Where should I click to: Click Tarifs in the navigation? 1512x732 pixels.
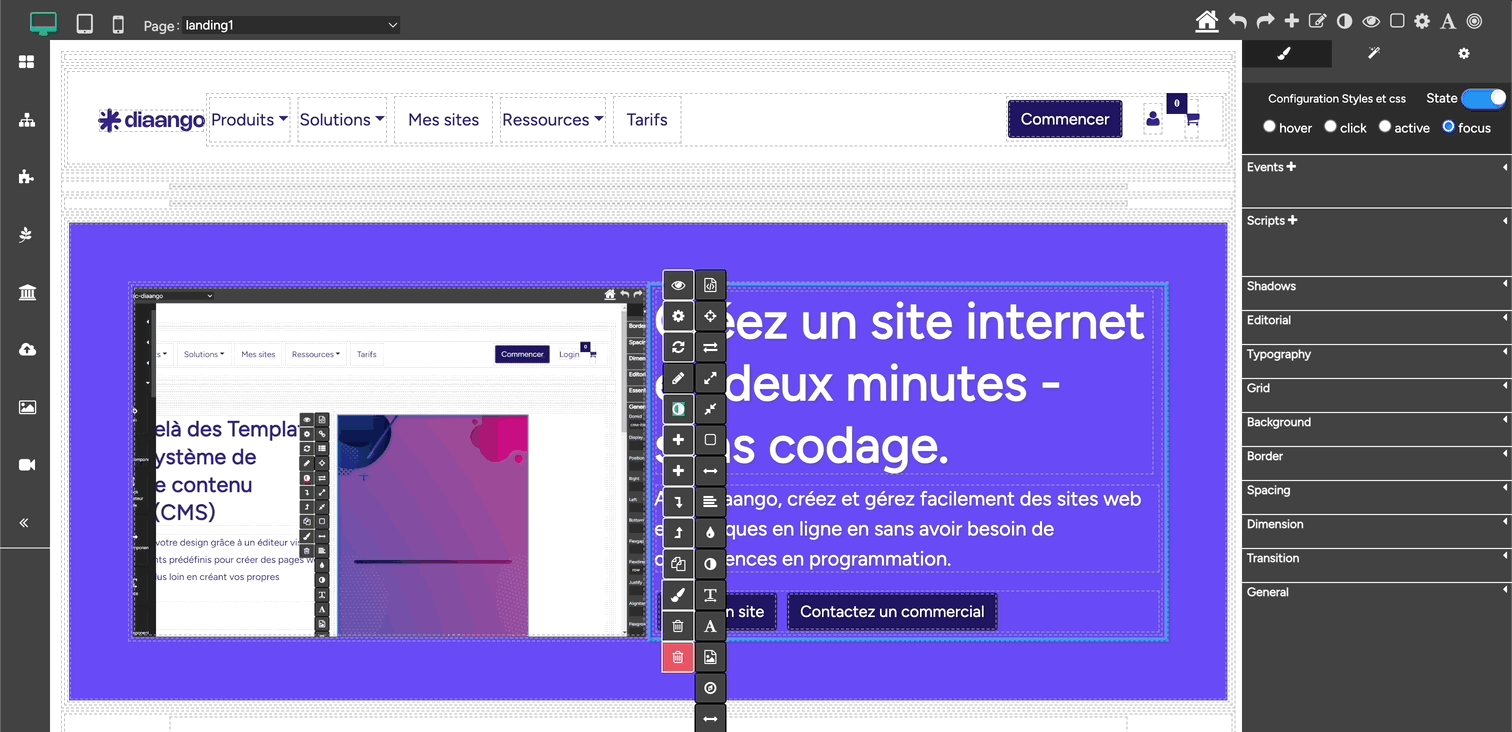pos(647,120)
